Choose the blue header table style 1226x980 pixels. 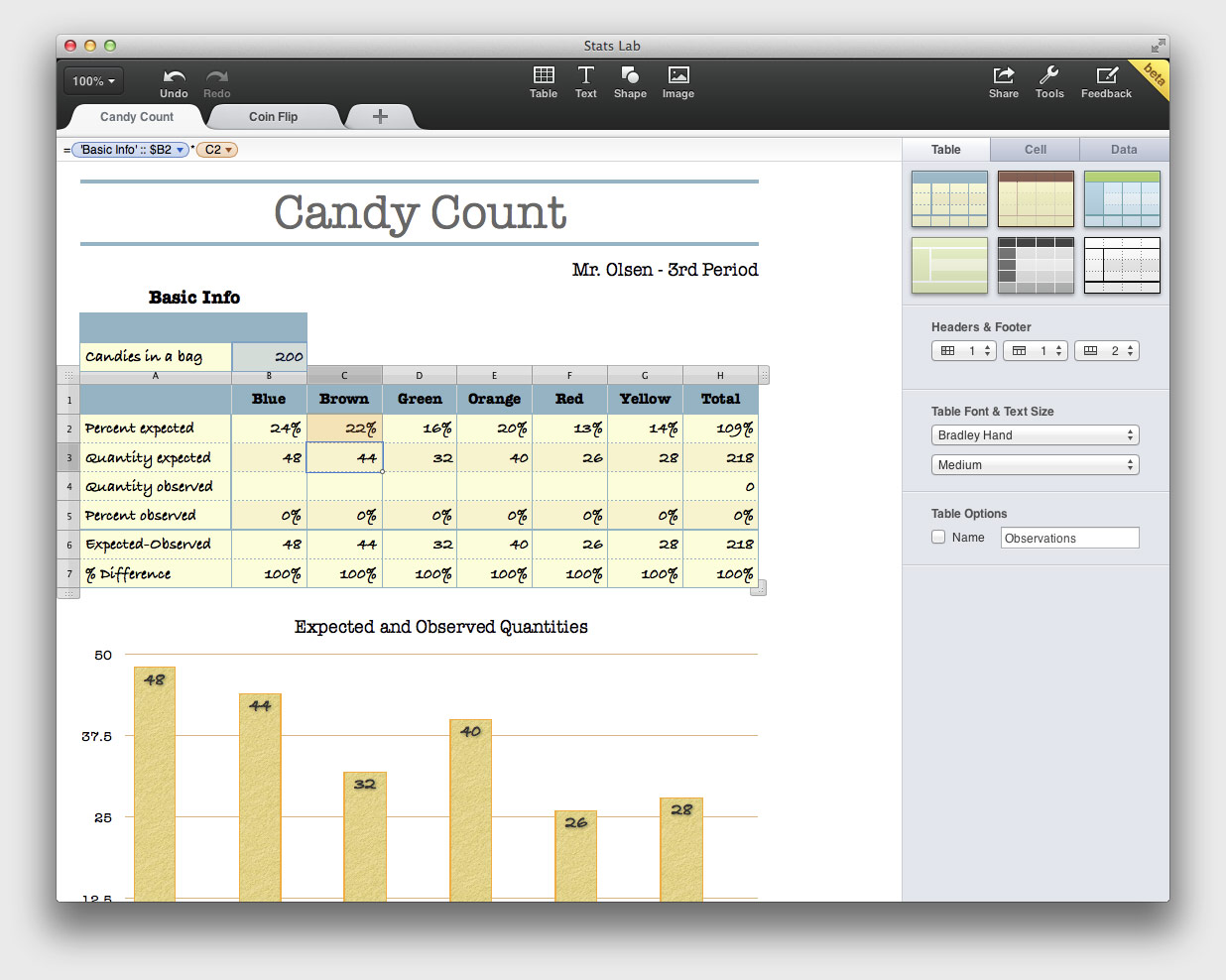coord(949,198)
